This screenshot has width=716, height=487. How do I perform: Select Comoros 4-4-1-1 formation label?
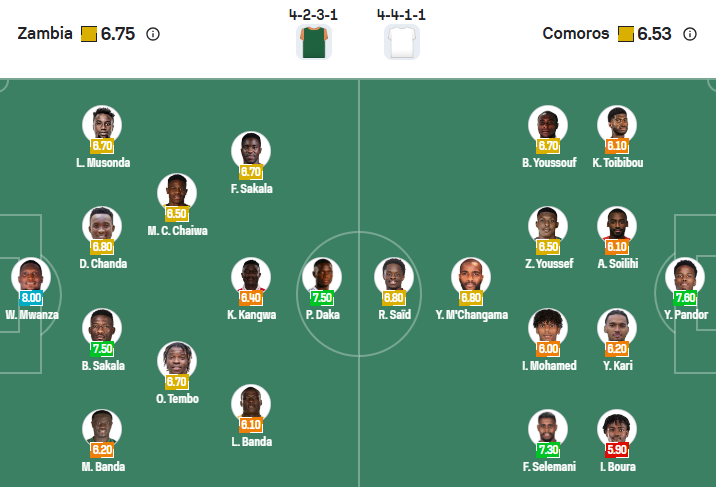(402, 14)
